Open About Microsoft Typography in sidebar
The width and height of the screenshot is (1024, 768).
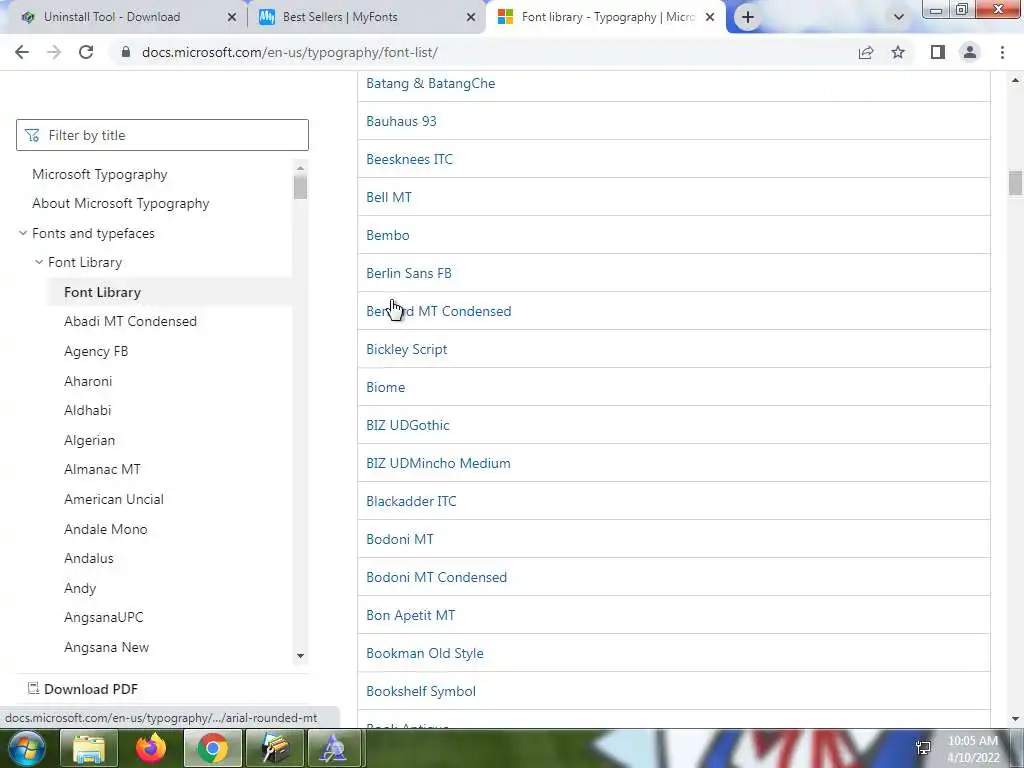coord(121,203)
